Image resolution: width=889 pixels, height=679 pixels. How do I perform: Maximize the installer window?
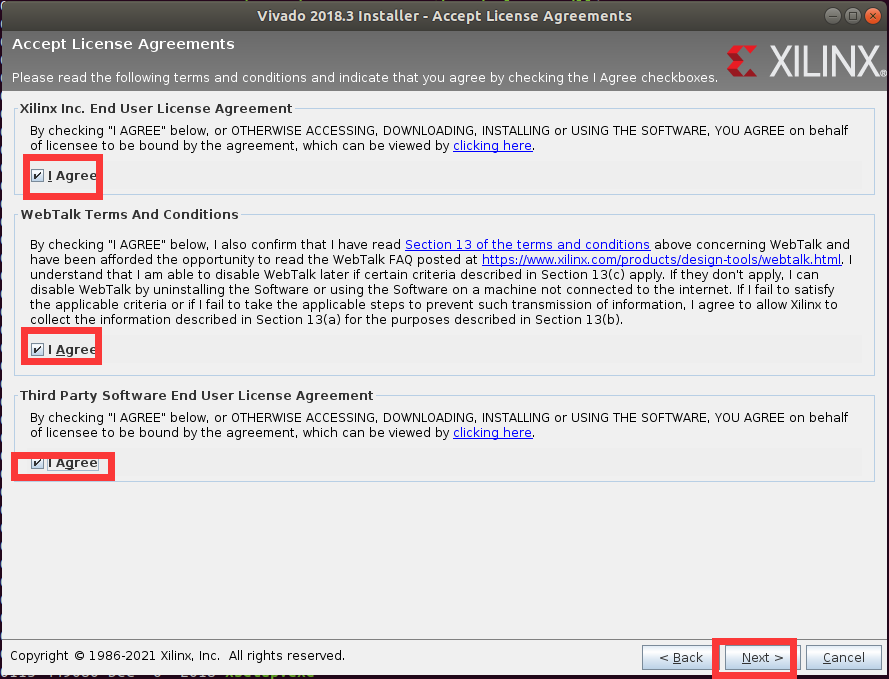(x=852, y=16)
